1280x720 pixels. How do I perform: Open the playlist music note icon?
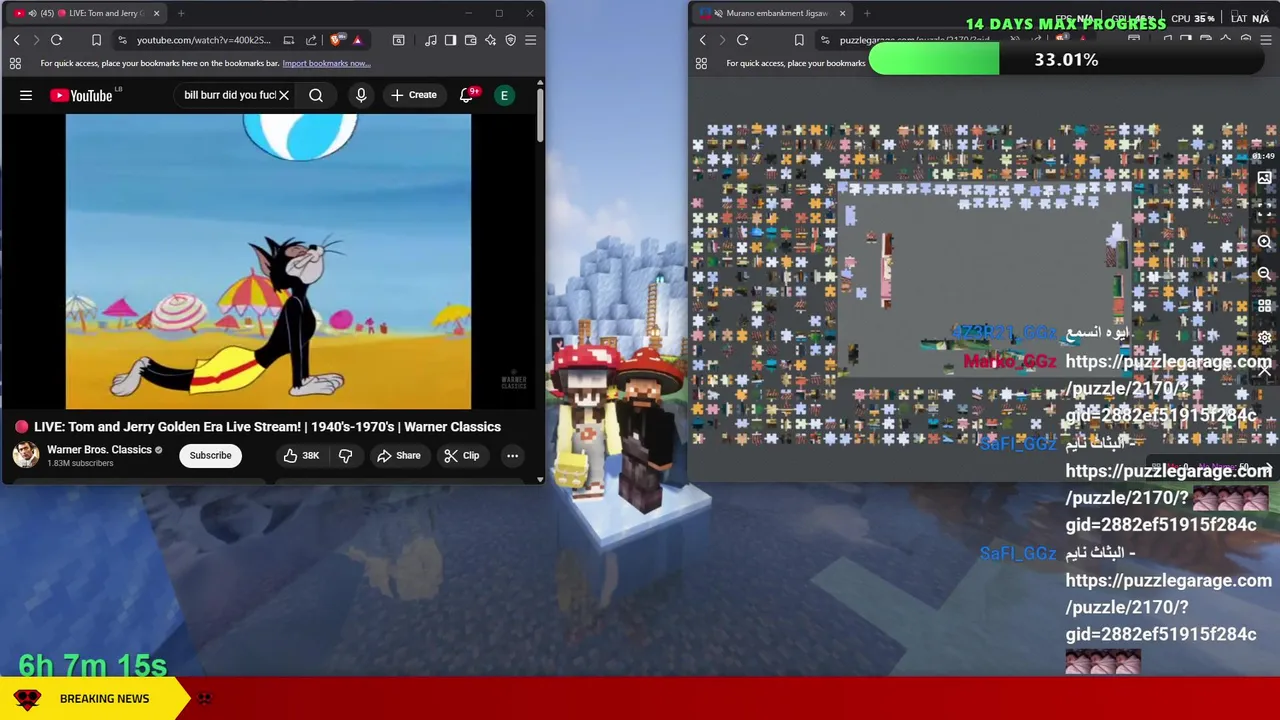coord(430,40)
